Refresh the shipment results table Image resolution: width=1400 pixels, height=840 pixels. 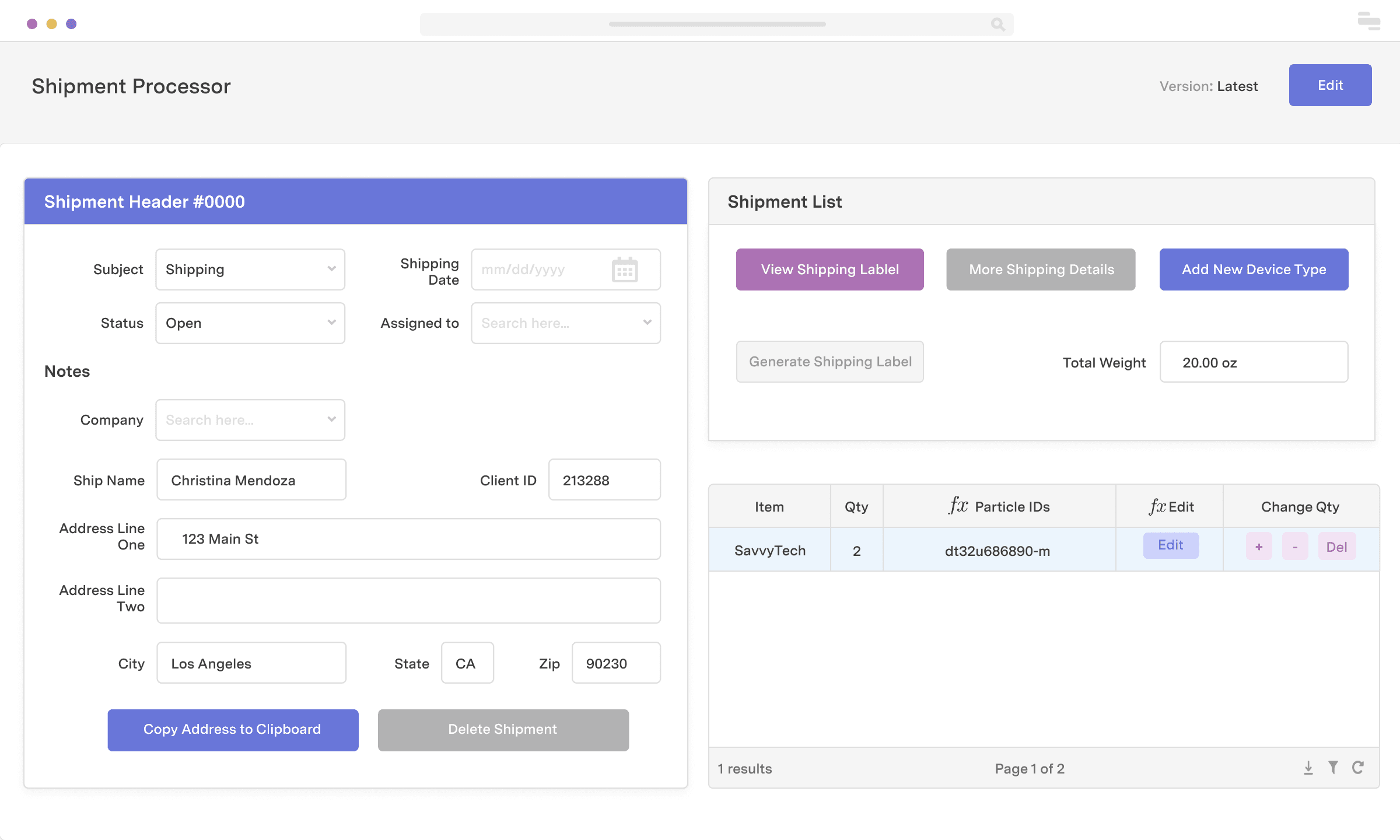pyautogui.click(x=1359, y=767)
